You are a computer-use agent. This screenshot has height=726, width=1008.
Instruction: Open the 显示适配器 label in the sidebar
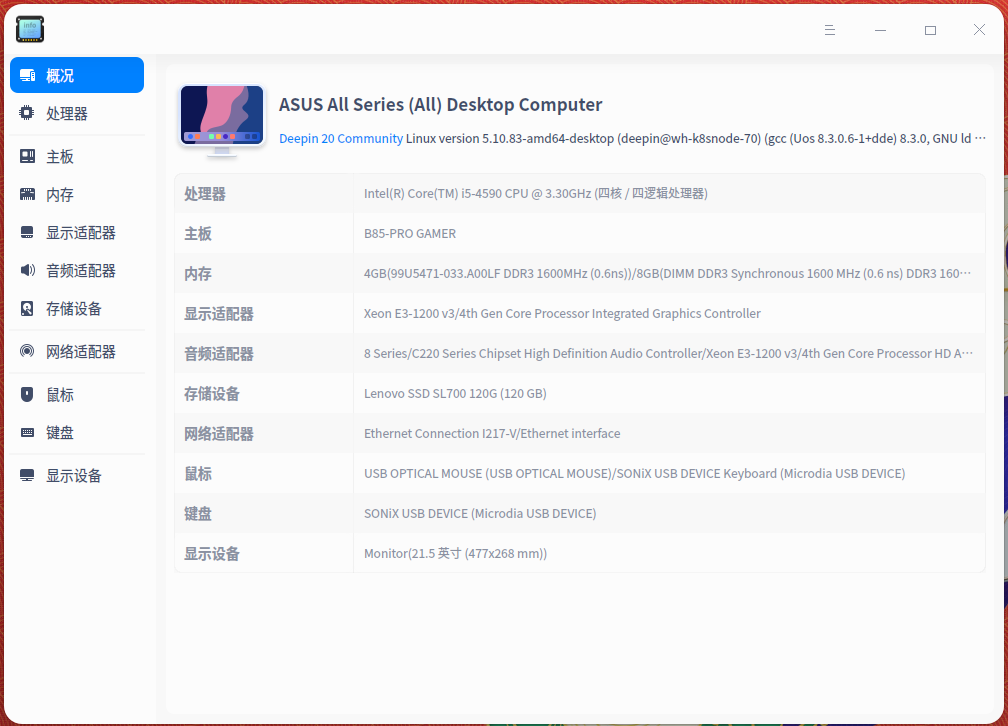pyautogui.click(x=81, y=232)
